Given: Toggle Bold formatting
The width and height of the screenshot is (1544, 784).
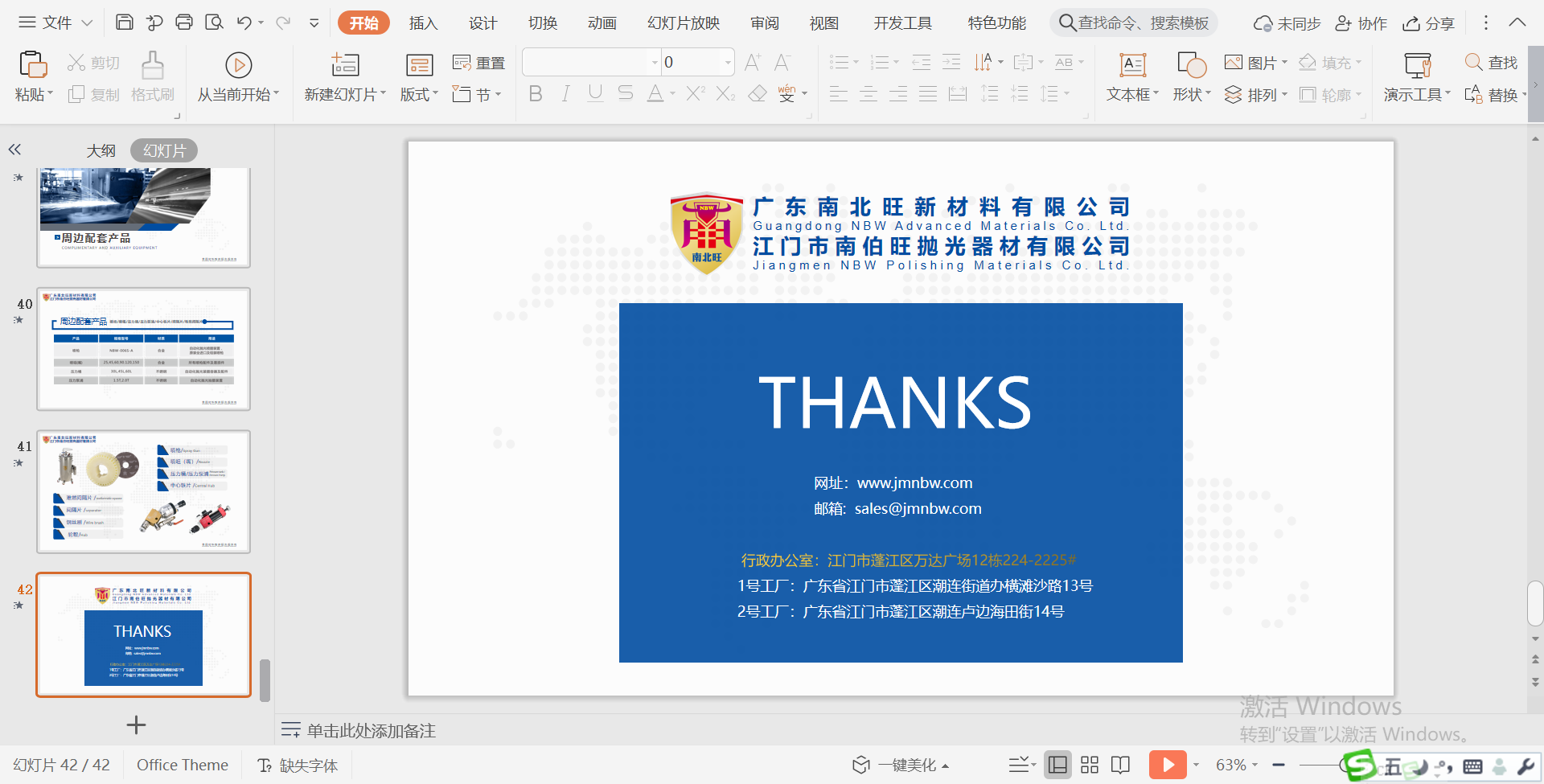Looking at the screenshot, I should click(536, 94).
